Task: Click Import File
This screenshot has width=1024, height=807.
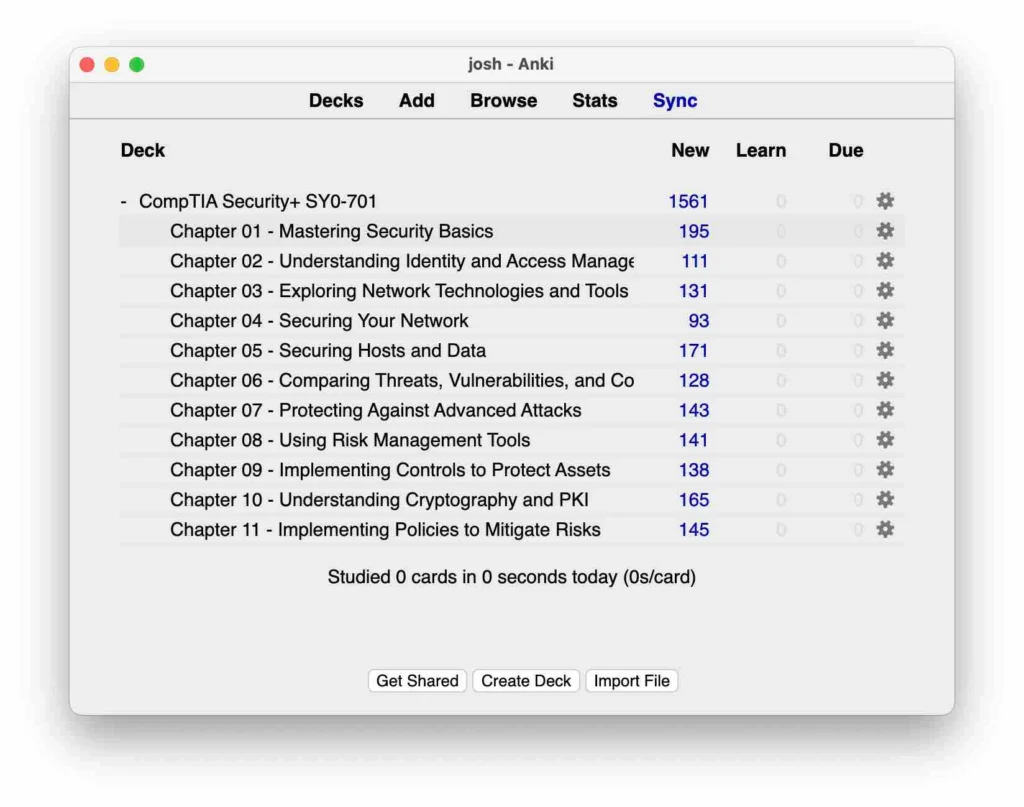Action: tap(631, 680)
